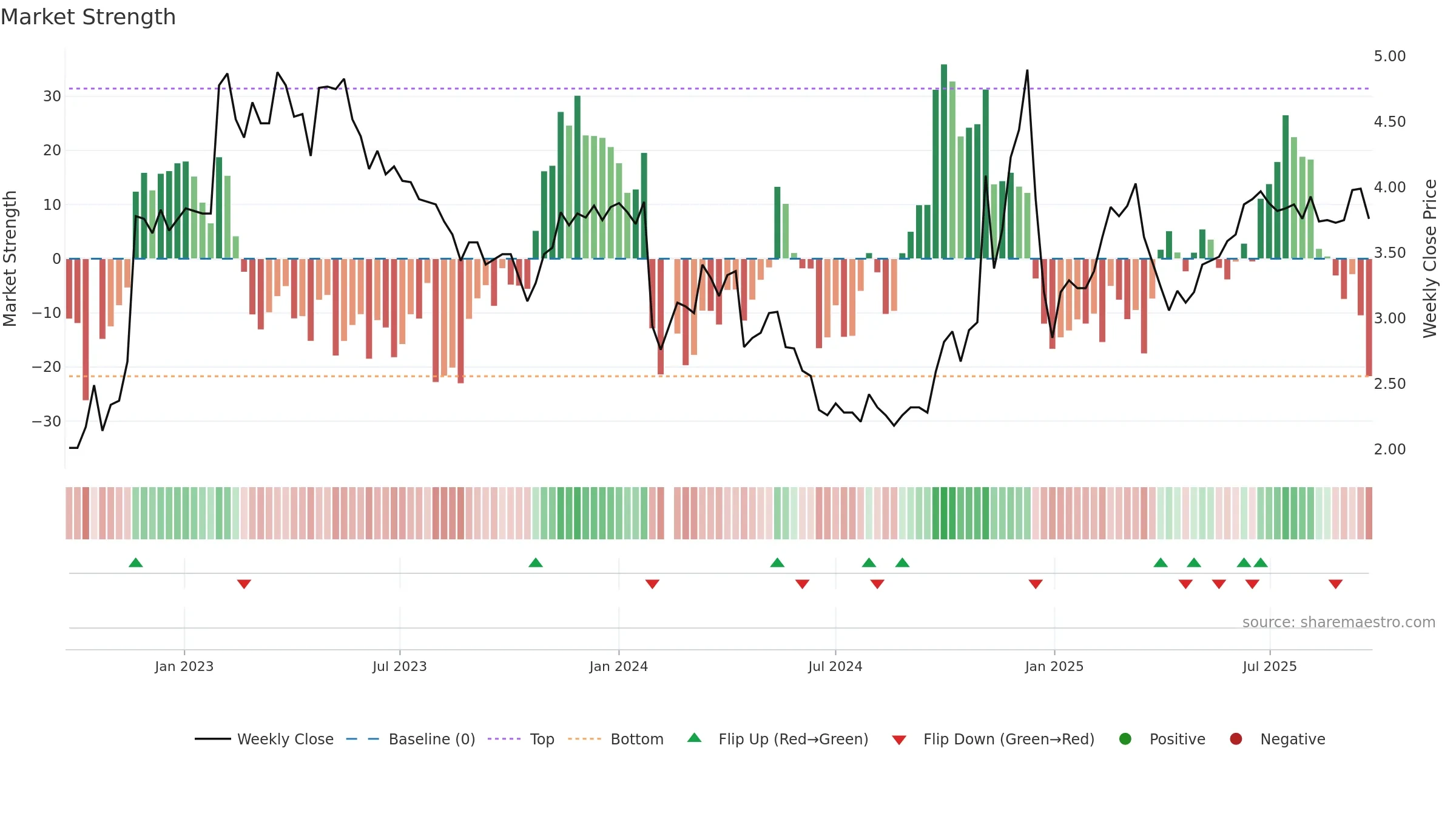This screenshot has height=819, width=1456.
Task: Click the '−30' tick on the left axis
Action: coord(47,421)
